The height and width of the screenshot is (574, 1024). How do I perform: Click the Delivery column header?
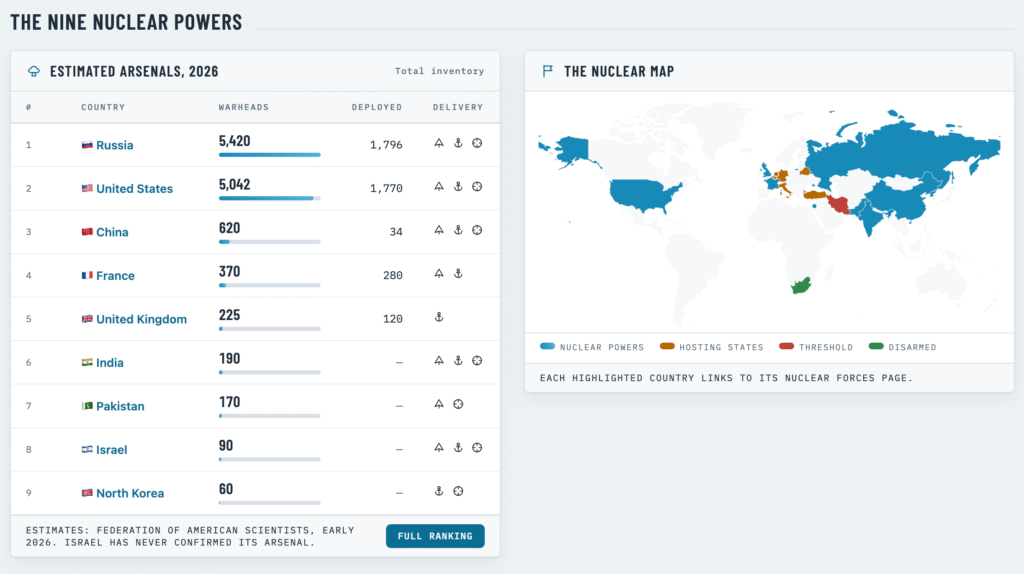click(458, 107)
